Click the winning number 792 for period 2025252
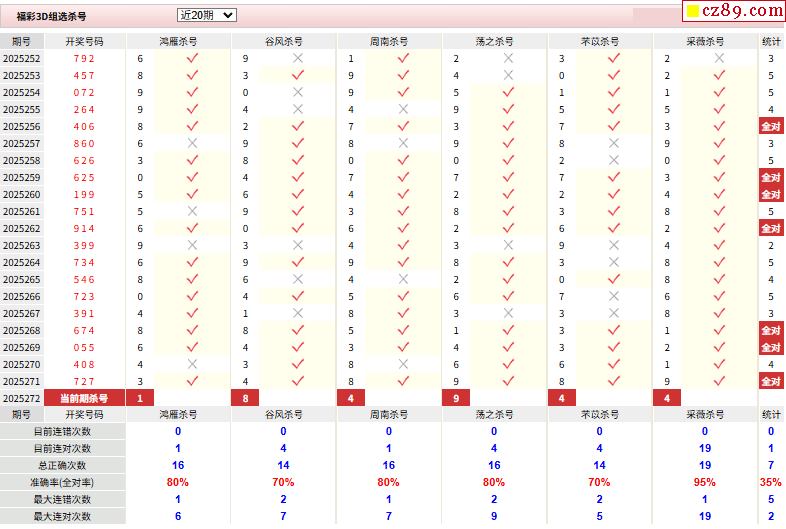Viewport: 786px width, 529px height. pos(84,59)
